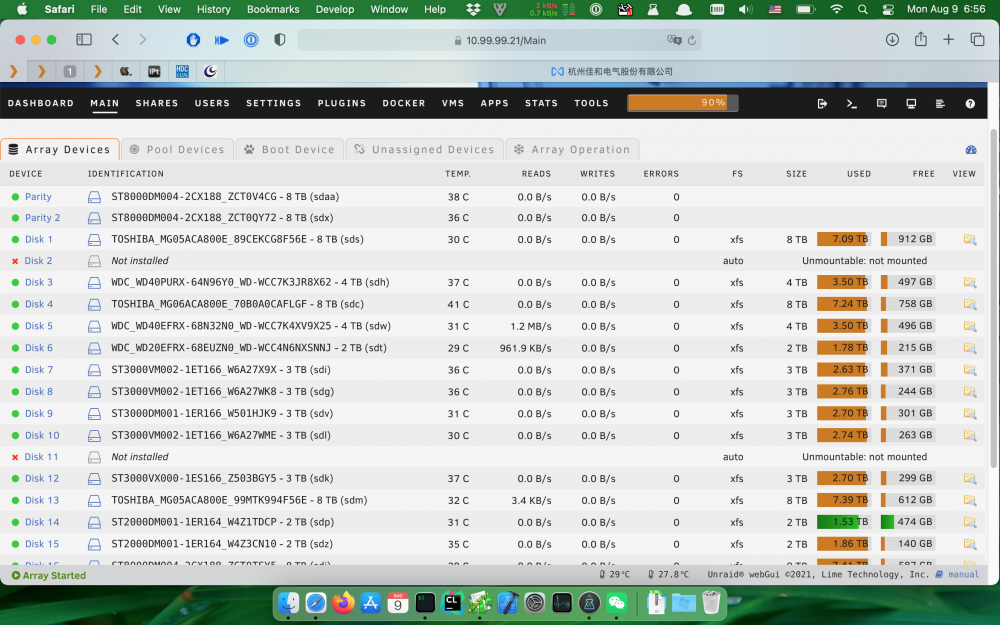Click the page vertical scrollbar
Viewport: 1000px width, 625px height.
994,298
